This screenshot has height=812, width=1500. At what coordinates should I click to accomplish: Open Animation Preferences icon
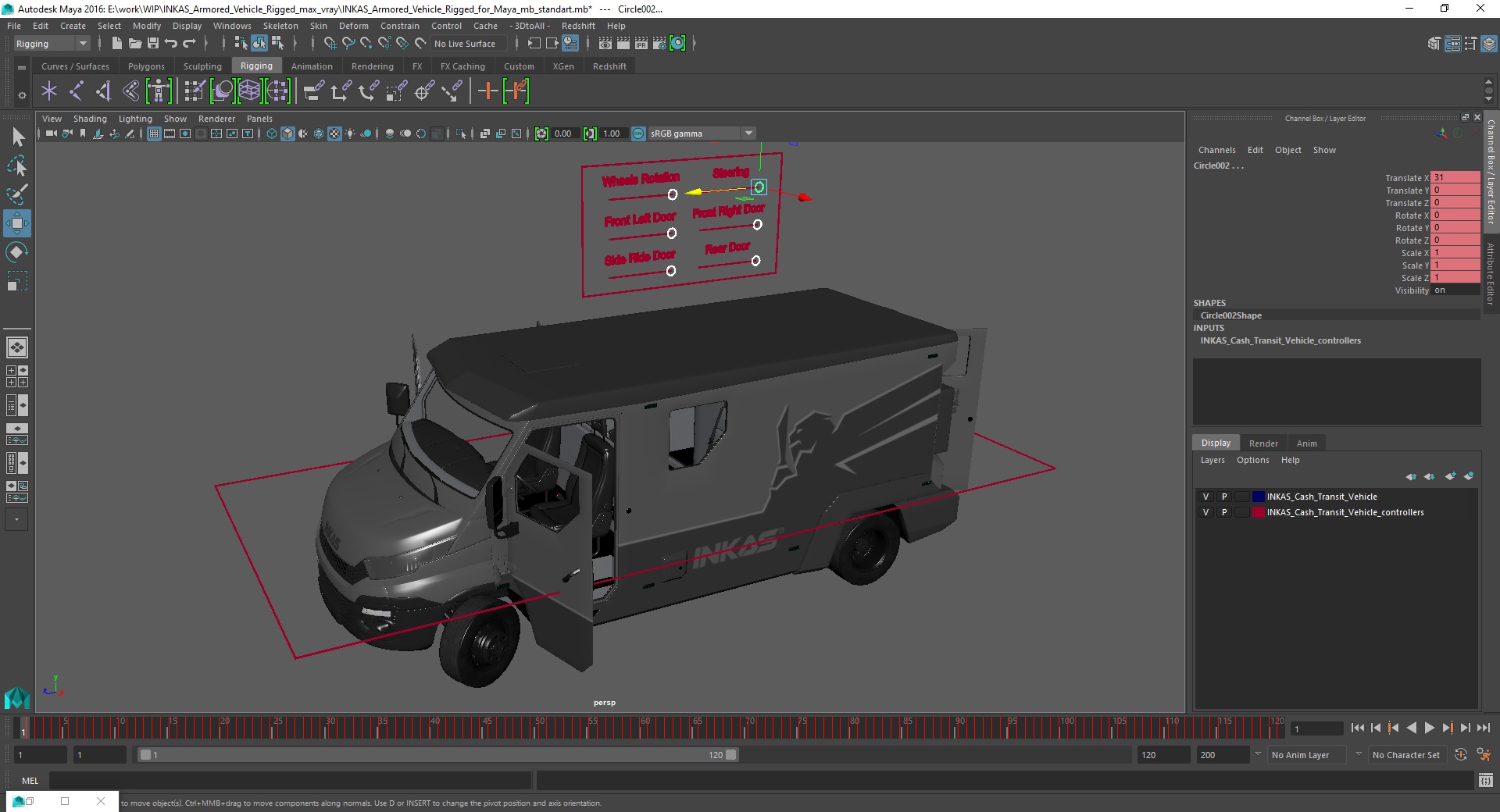point(1484,755)
